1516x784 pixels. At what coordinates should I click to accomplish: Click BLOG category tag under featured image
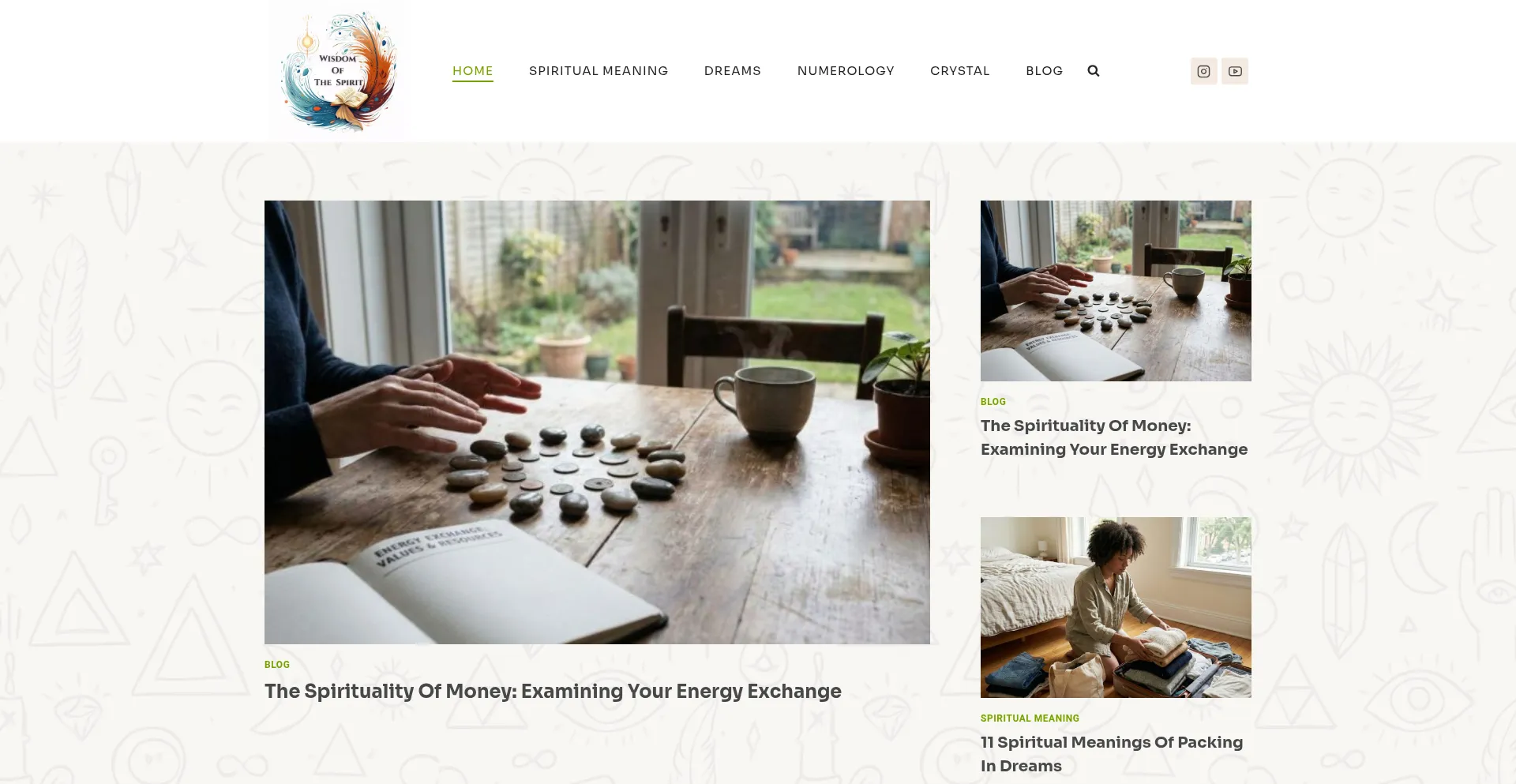(277, 665)
